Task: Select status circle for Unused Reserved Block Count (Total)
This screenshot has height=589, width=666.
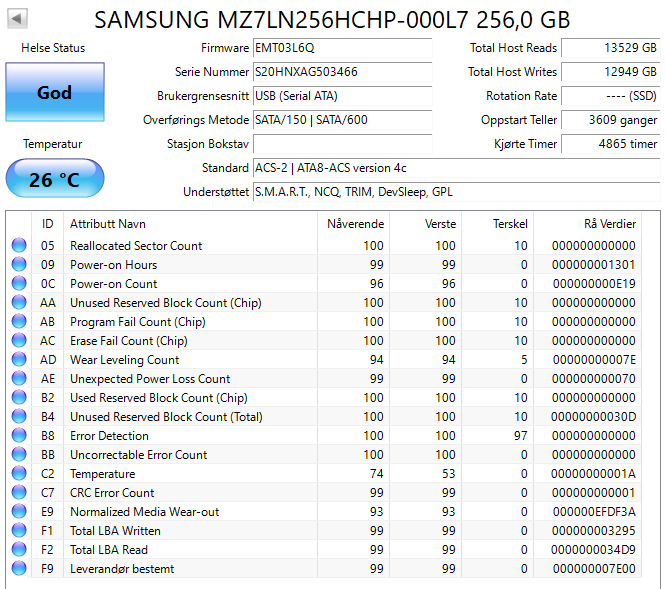Action: 19,416
